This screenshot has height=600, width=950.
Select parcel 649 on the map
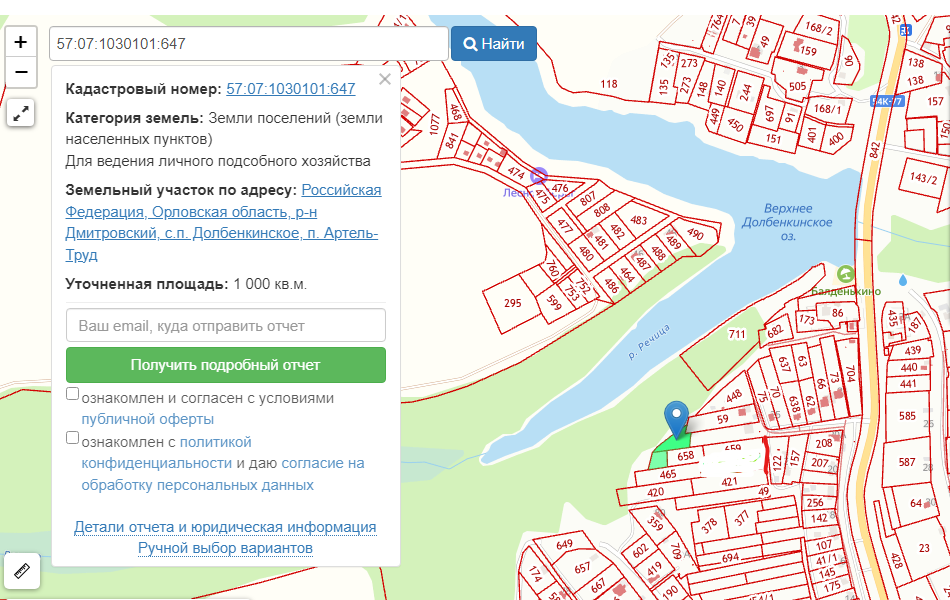point(564,544)
